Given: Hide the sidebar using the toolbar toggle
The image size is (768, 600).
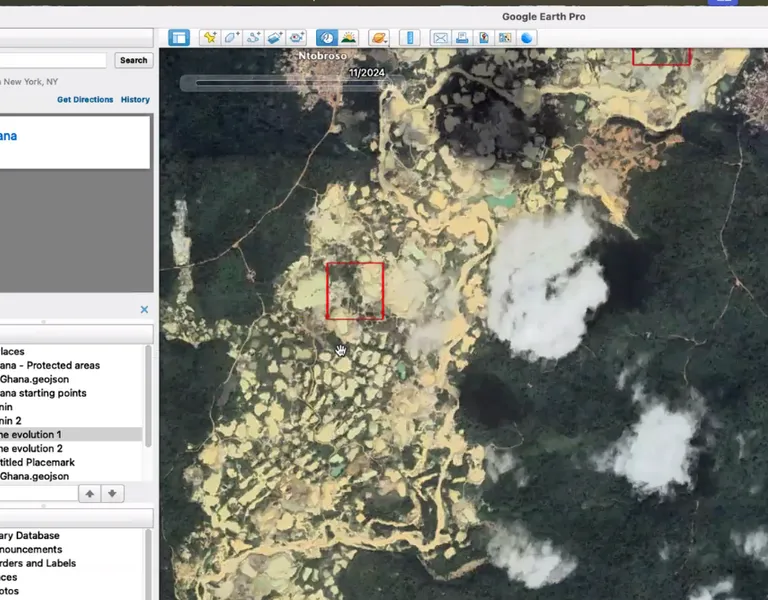Looking at the screenshot, I should 178,38.
